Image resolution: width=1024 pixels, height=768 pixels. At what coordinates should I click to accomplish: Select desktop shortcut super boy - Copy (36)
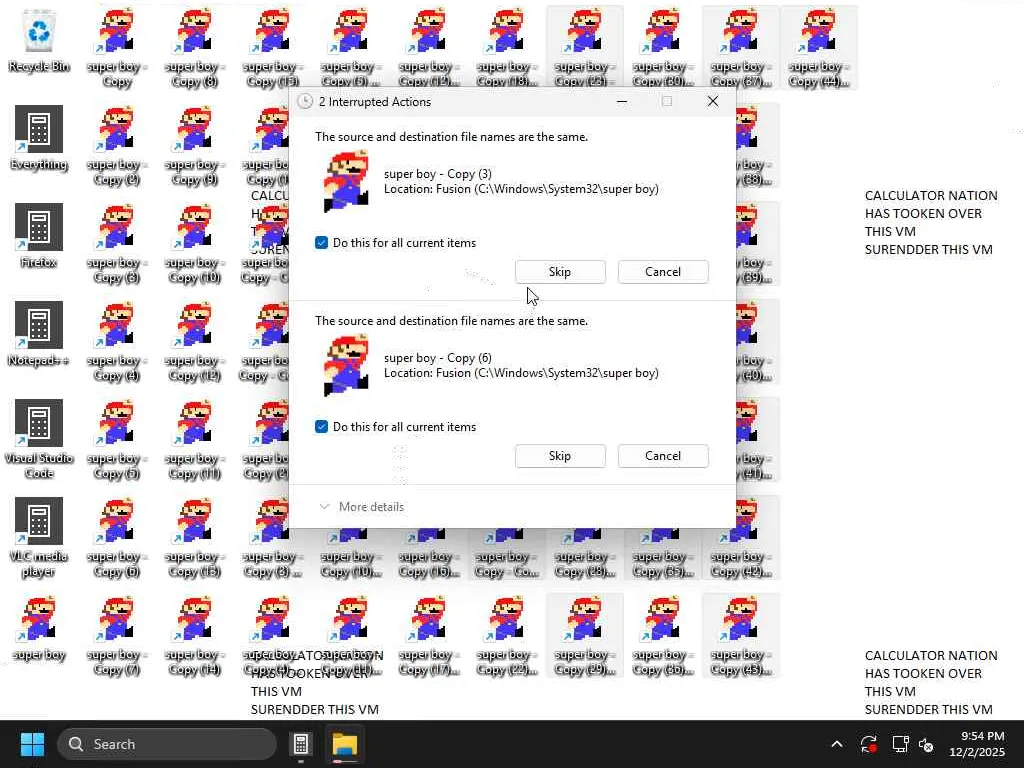click(x=663, y=637)
